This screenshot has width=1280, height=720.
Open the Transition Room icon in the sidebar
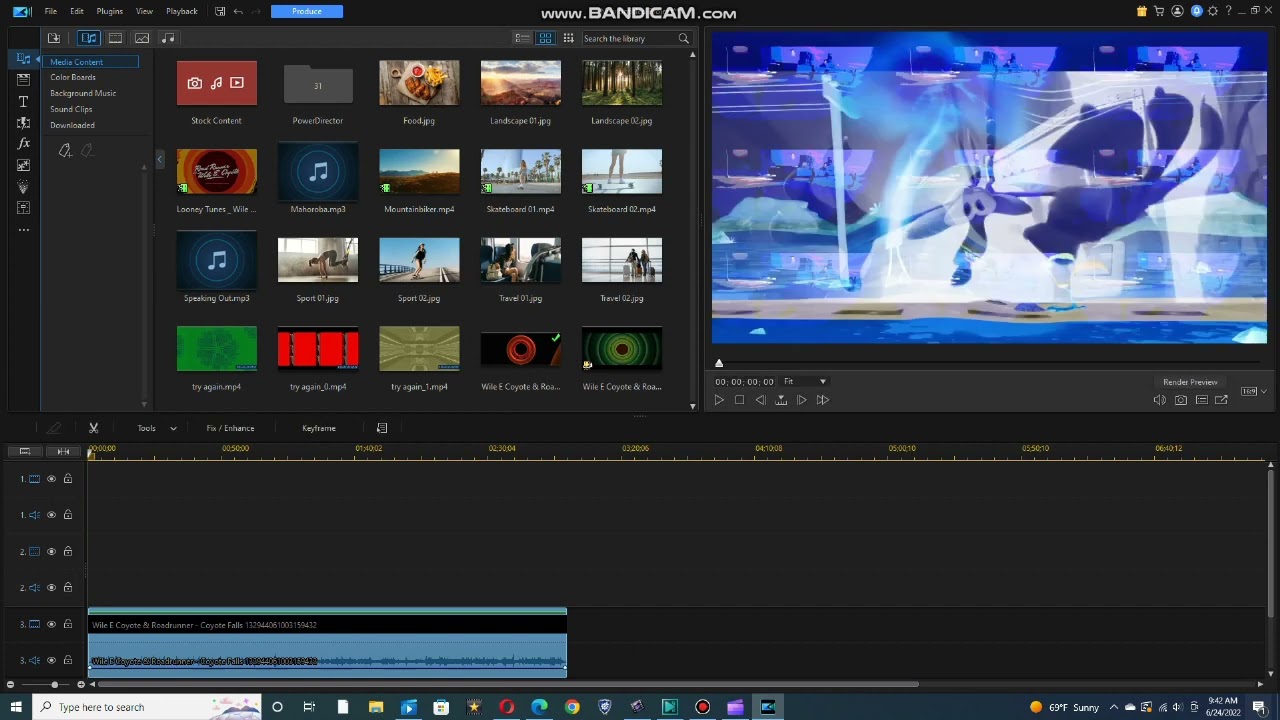tap(23, 123)
